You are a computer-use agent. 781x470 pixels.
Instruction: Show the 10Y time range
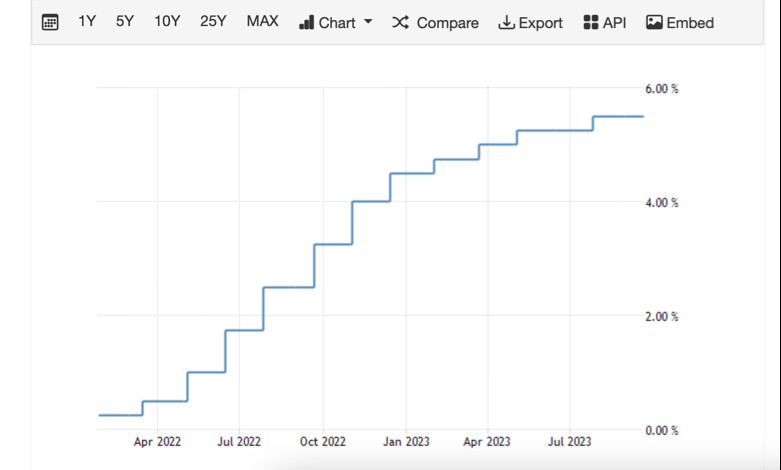(x=167, y=21)
